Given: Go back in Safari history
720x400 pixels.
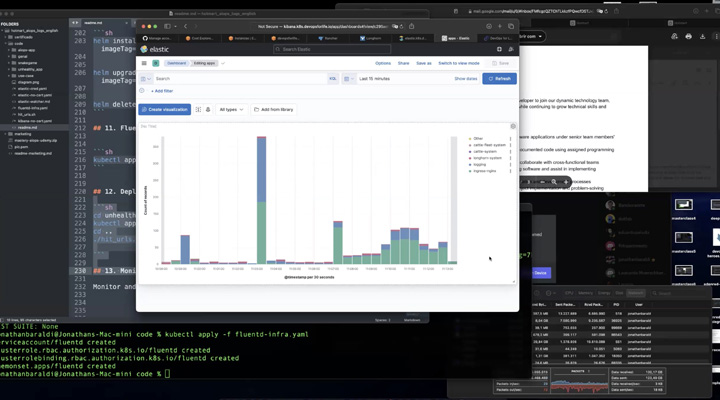Looking at the screenshot, I should 186,26.
